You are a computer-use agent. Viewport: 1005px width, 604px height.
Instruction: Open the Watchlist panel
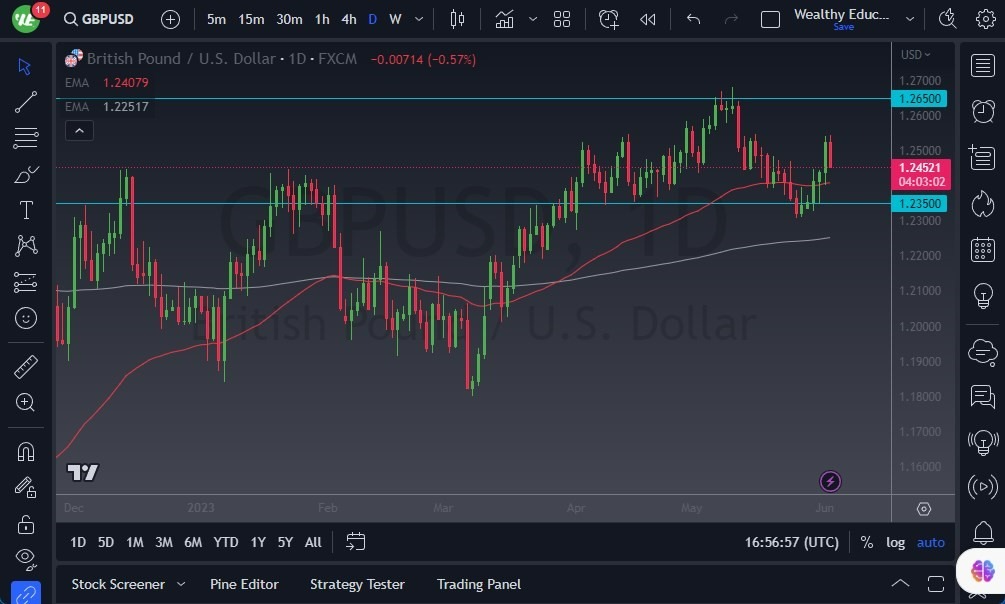[981, 65]
